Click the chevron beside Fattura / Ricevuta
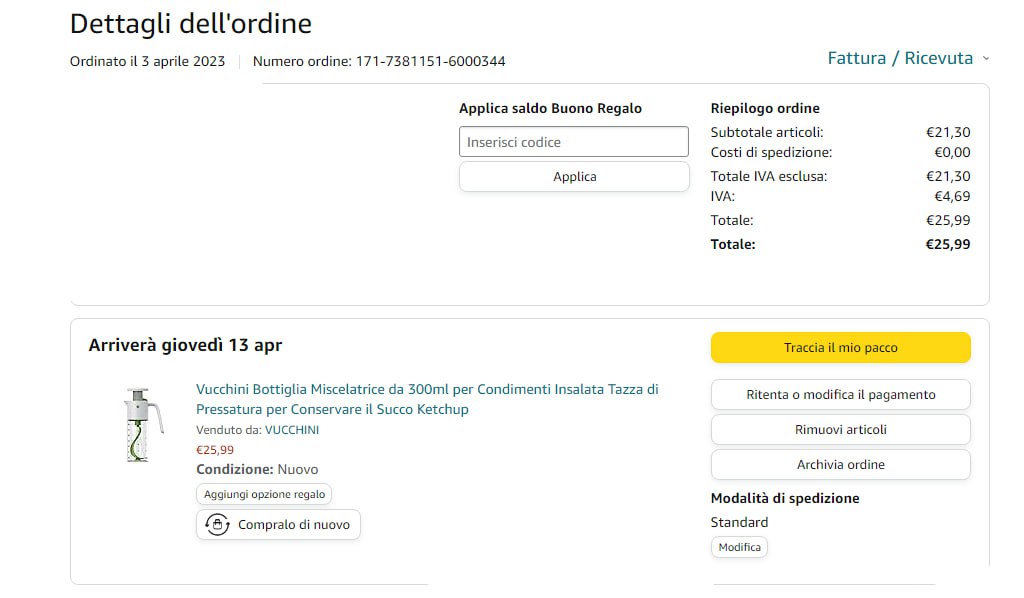This screenshot has height=598, width=1024. [986, 58]
